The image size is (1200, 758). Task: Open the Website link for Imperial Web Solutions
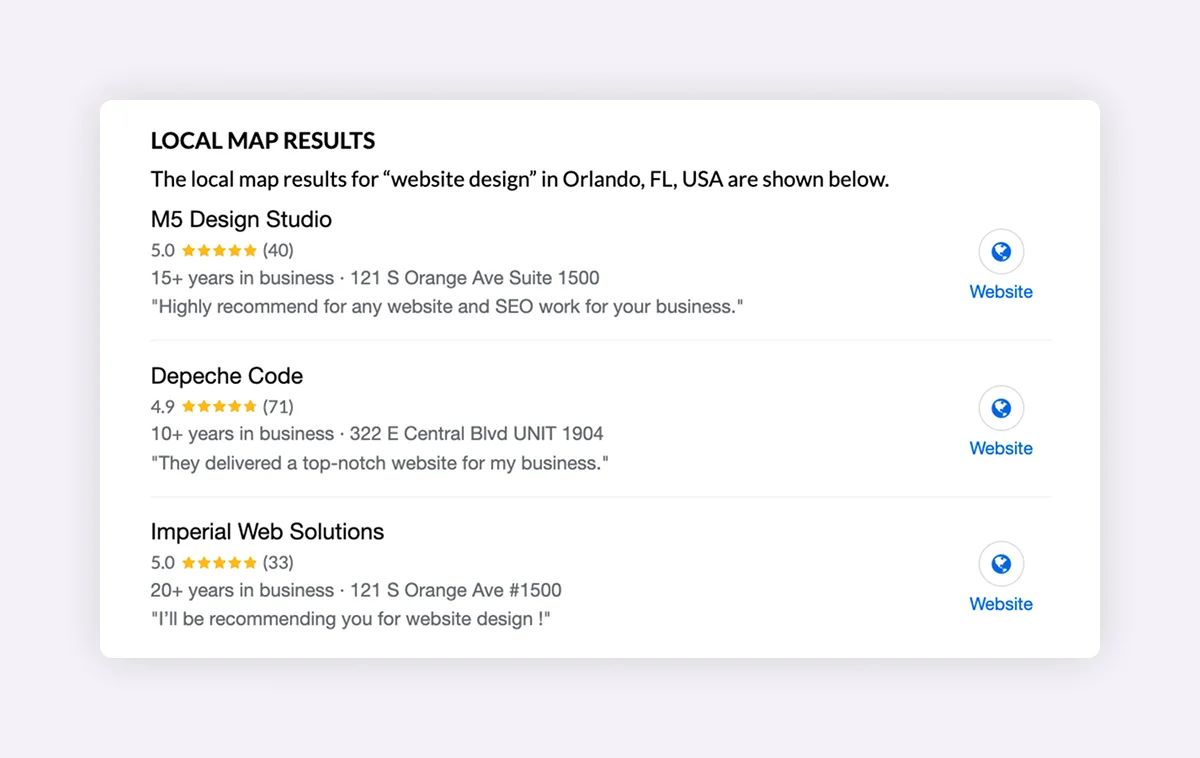pos(1001,604)
